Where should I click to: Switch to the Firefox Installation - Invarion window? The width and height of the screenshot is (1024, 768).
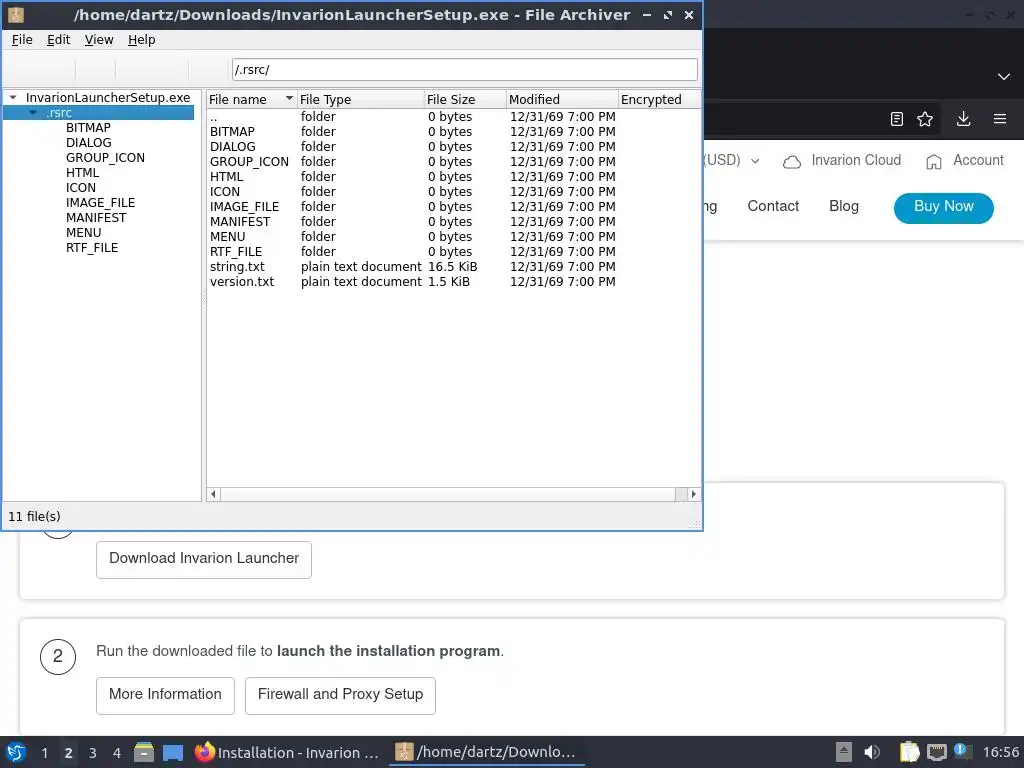click(x=287, y=752)
